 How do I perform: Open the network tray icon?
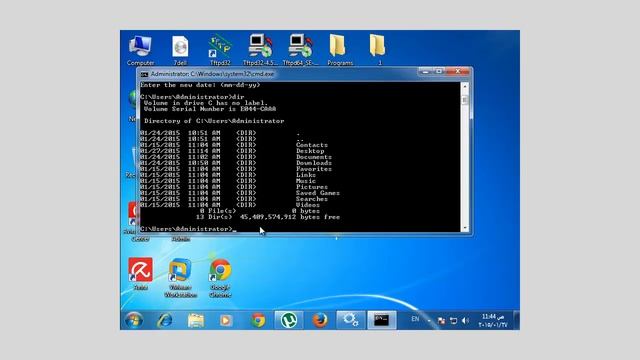click(x=453, y=321)
